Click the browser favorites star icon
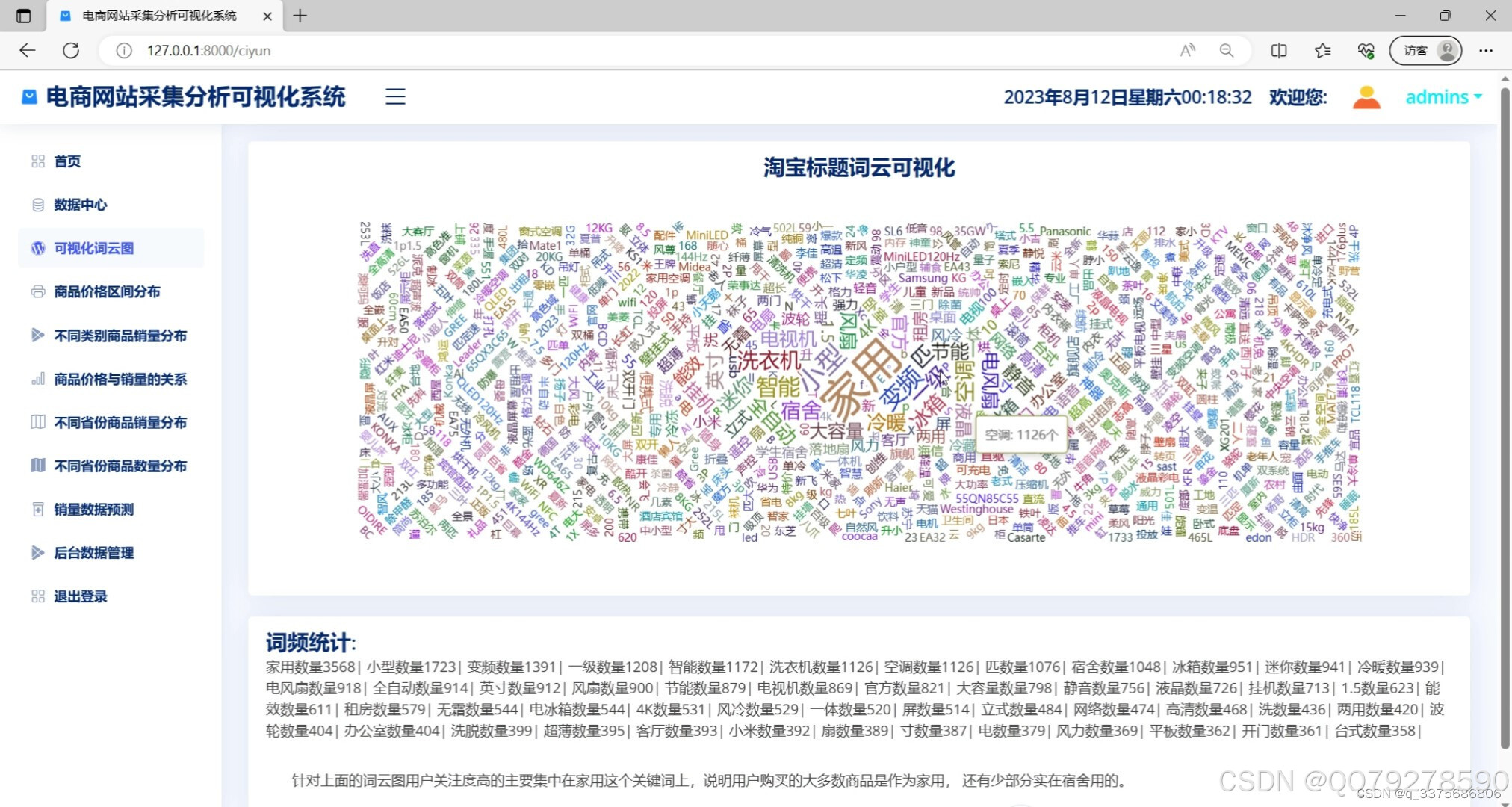 pyautogui.click(x=1322, y=50)
